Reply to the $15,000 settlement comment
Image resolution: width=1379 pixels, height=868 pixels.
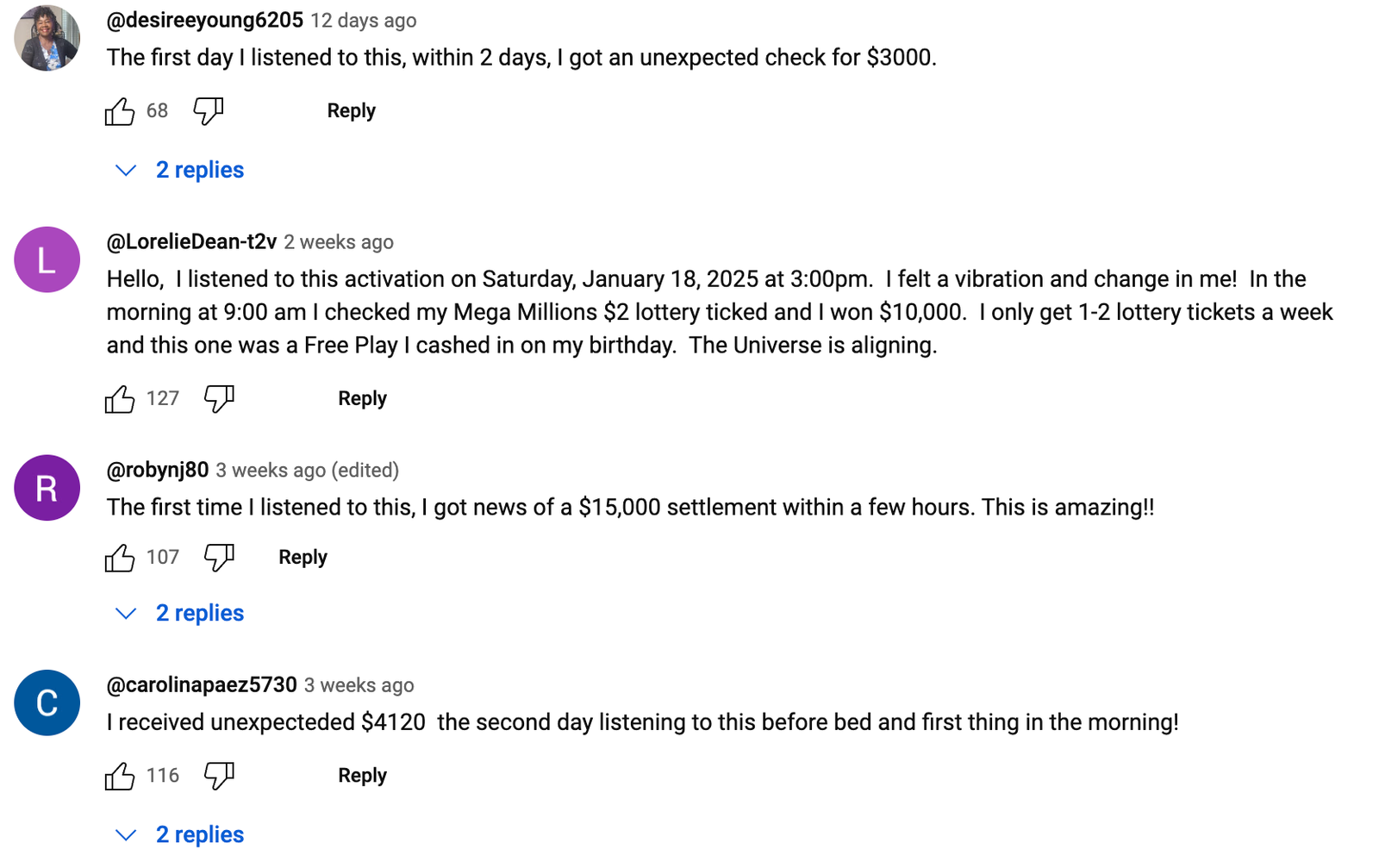coord(303,558)
